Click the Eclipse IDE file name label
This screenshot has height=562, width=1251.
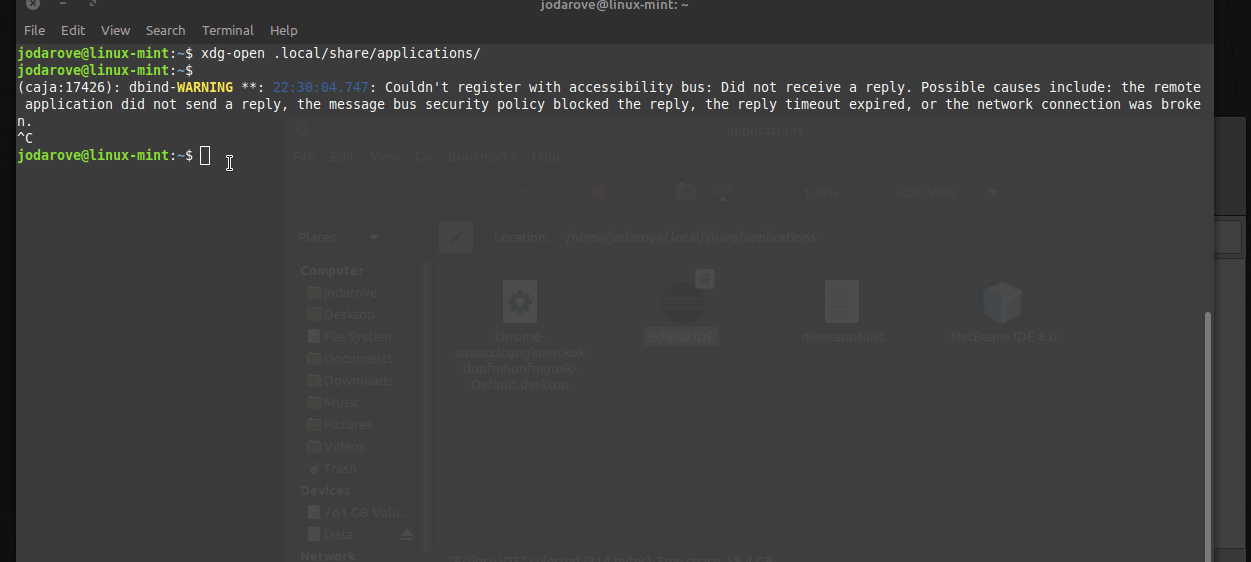click(680, 337)
